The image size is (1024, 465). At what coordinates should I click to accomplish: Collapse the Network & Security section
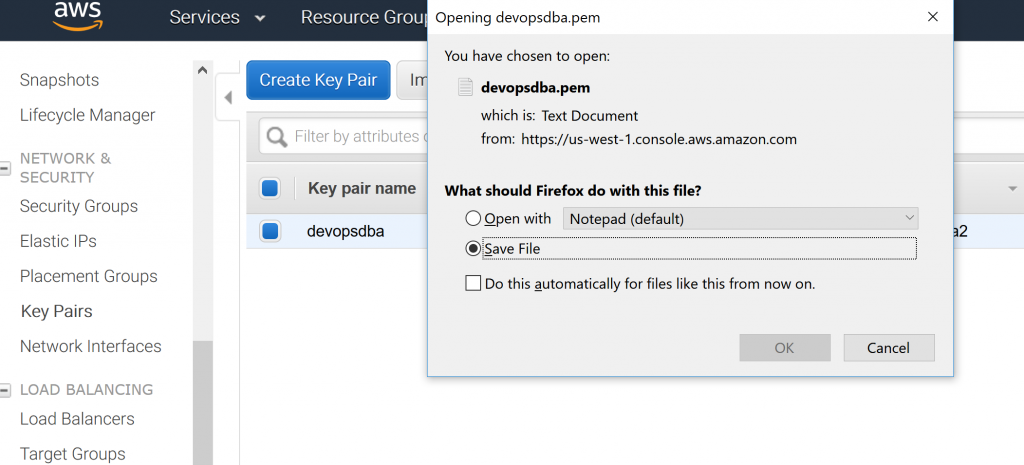click(x=5, y=168)
